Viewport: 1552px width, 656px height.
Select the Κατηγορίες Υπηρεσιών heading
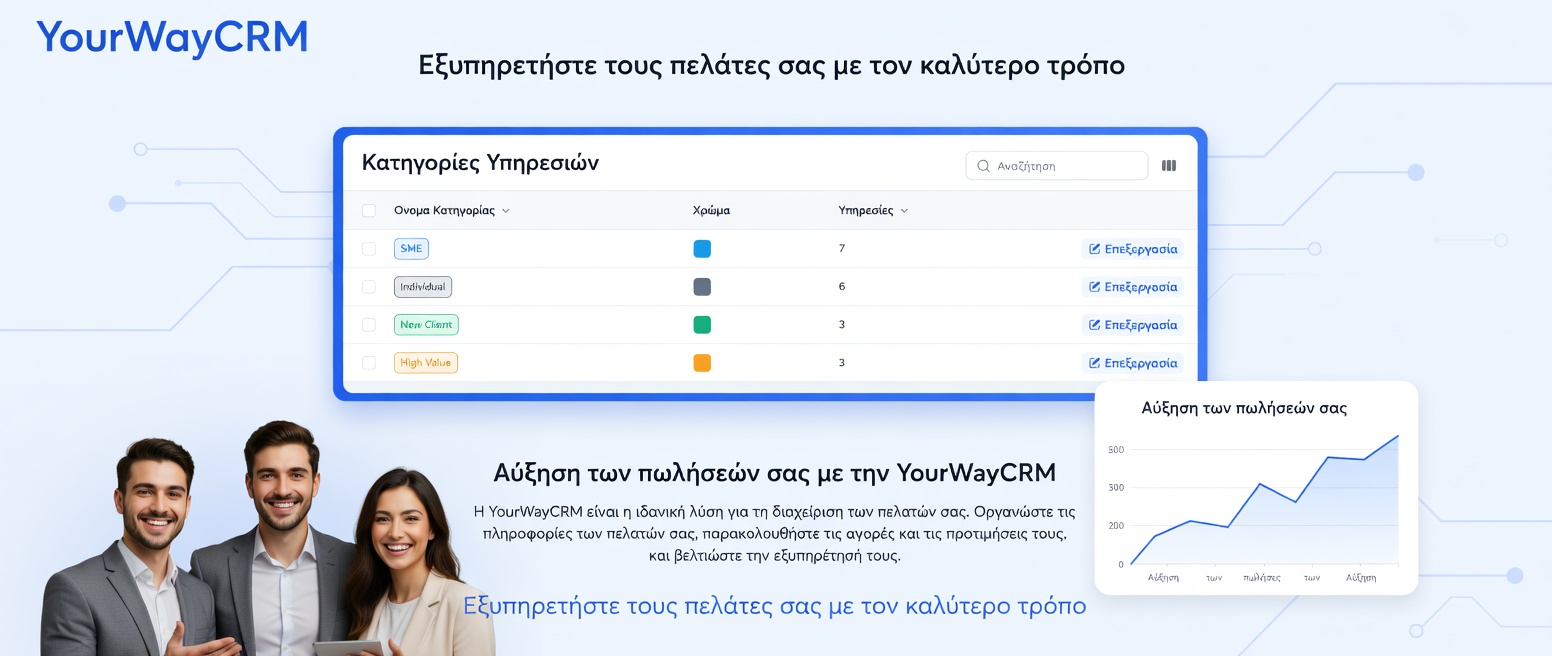point(480,163)
